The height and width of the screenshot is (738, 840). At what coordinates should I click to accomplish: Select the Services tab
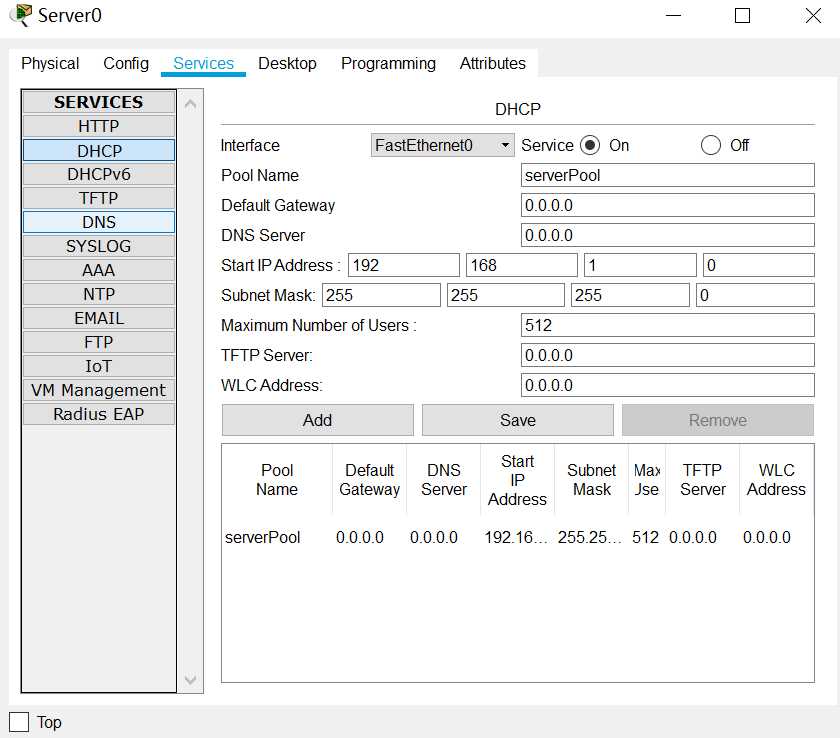[x=203, y=64]
